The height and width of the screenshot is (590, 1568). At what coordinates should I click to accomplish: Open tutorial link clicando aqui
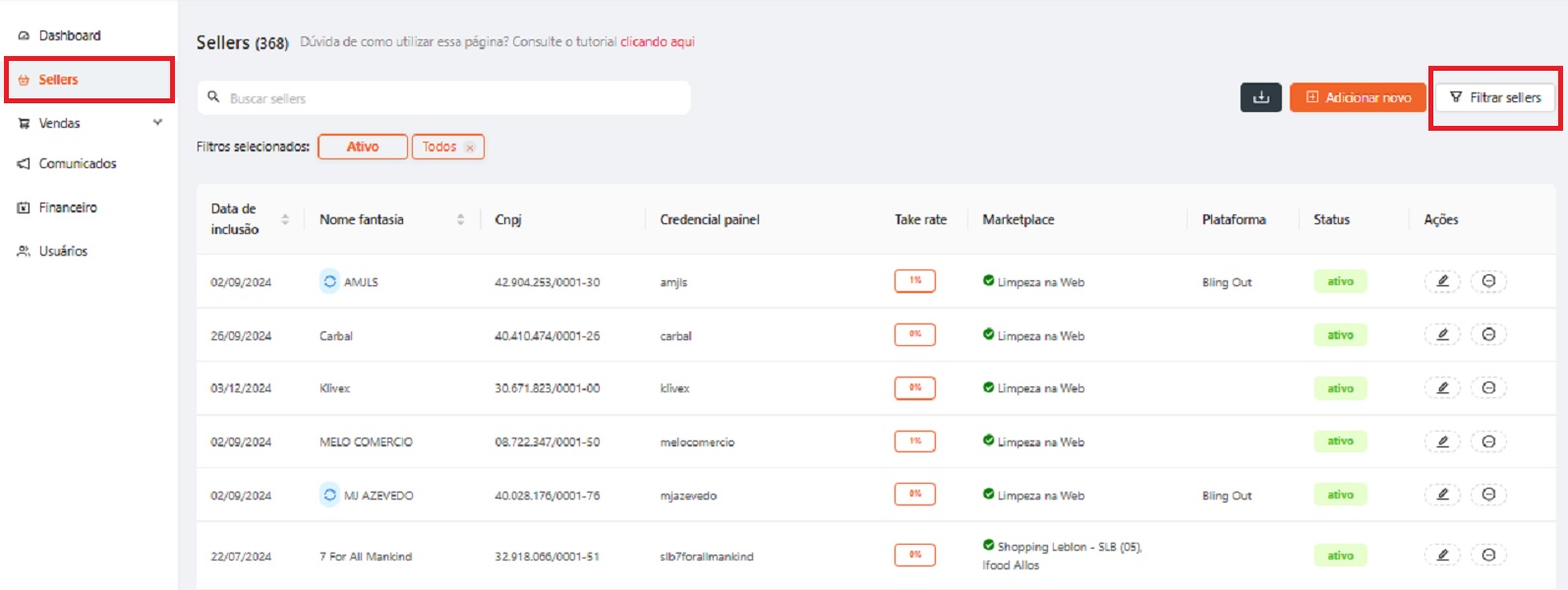tap(657, 41)
